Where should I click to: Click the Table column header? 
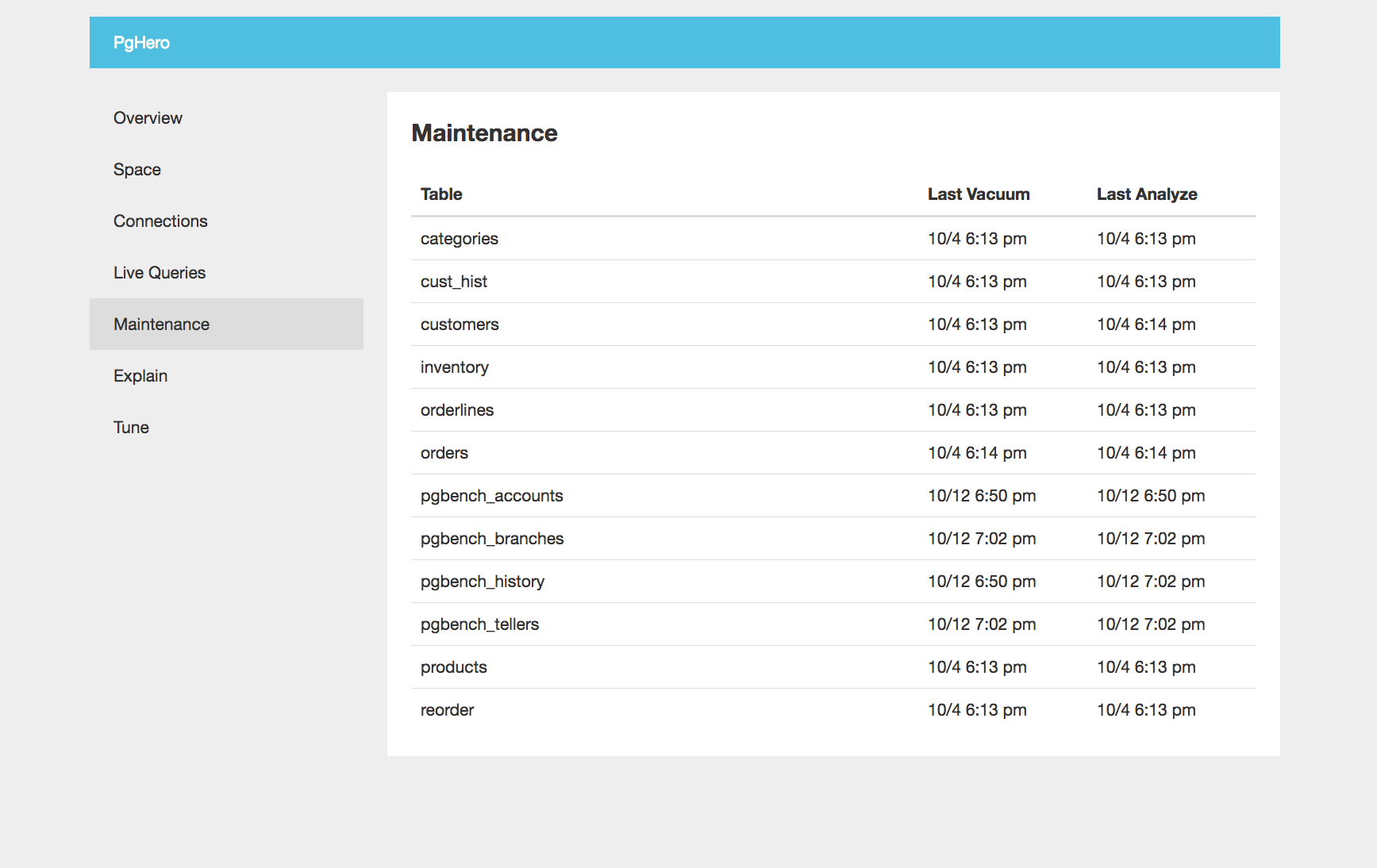tap(440, 194)
